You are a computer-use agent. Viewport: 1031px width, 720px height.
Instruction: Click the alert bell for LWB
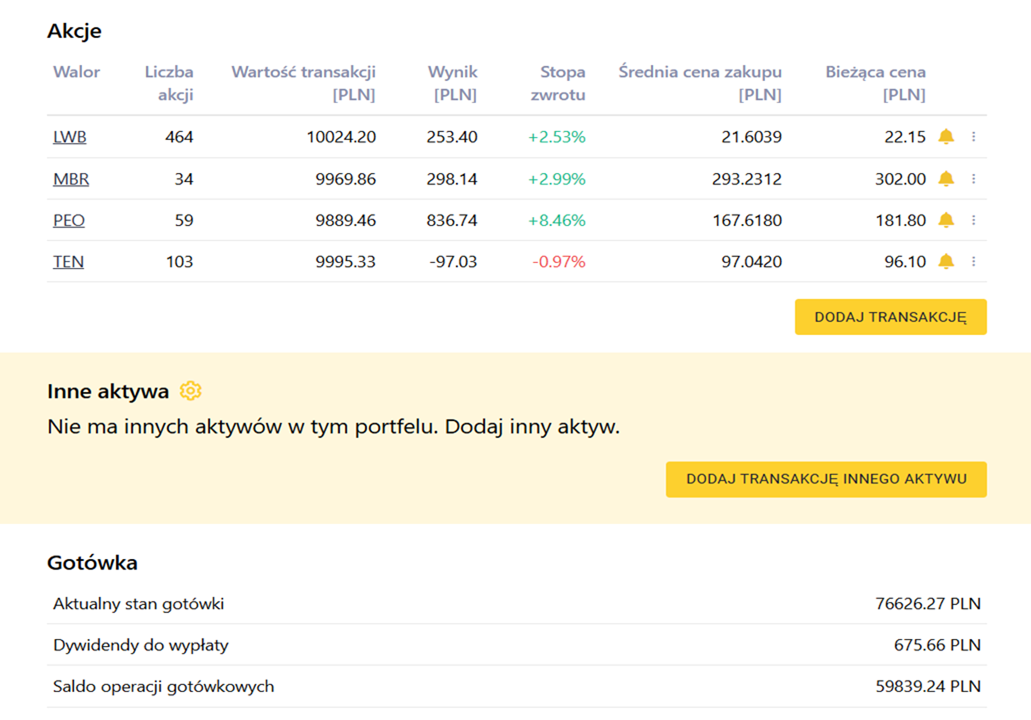pyautogui.click(x=946, y=137)
